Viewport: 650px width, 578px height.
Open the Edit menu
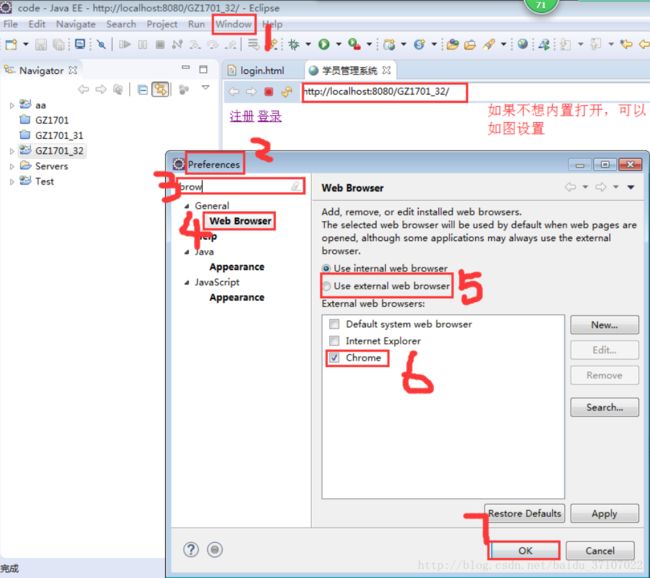(36, 24)
